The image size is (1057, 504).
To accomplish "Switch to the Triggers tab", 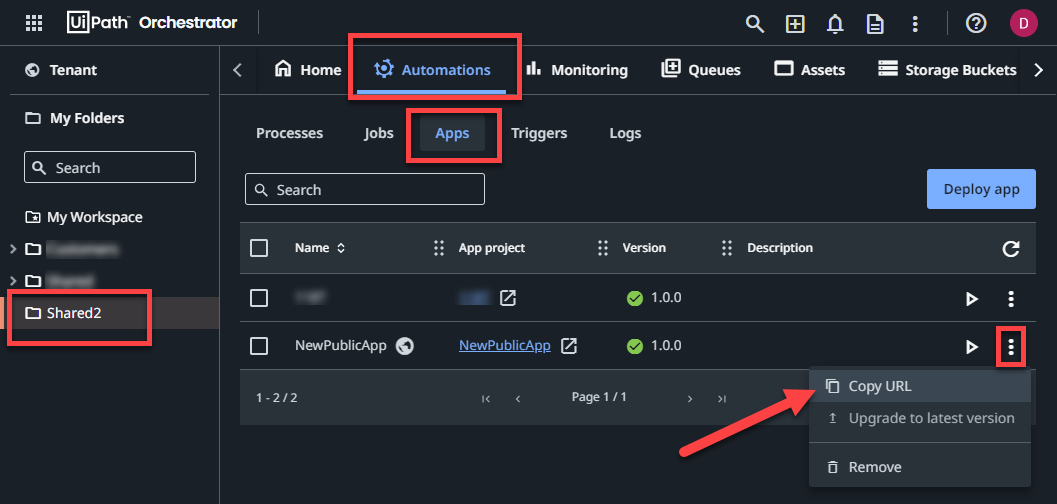I will [539, 133].
